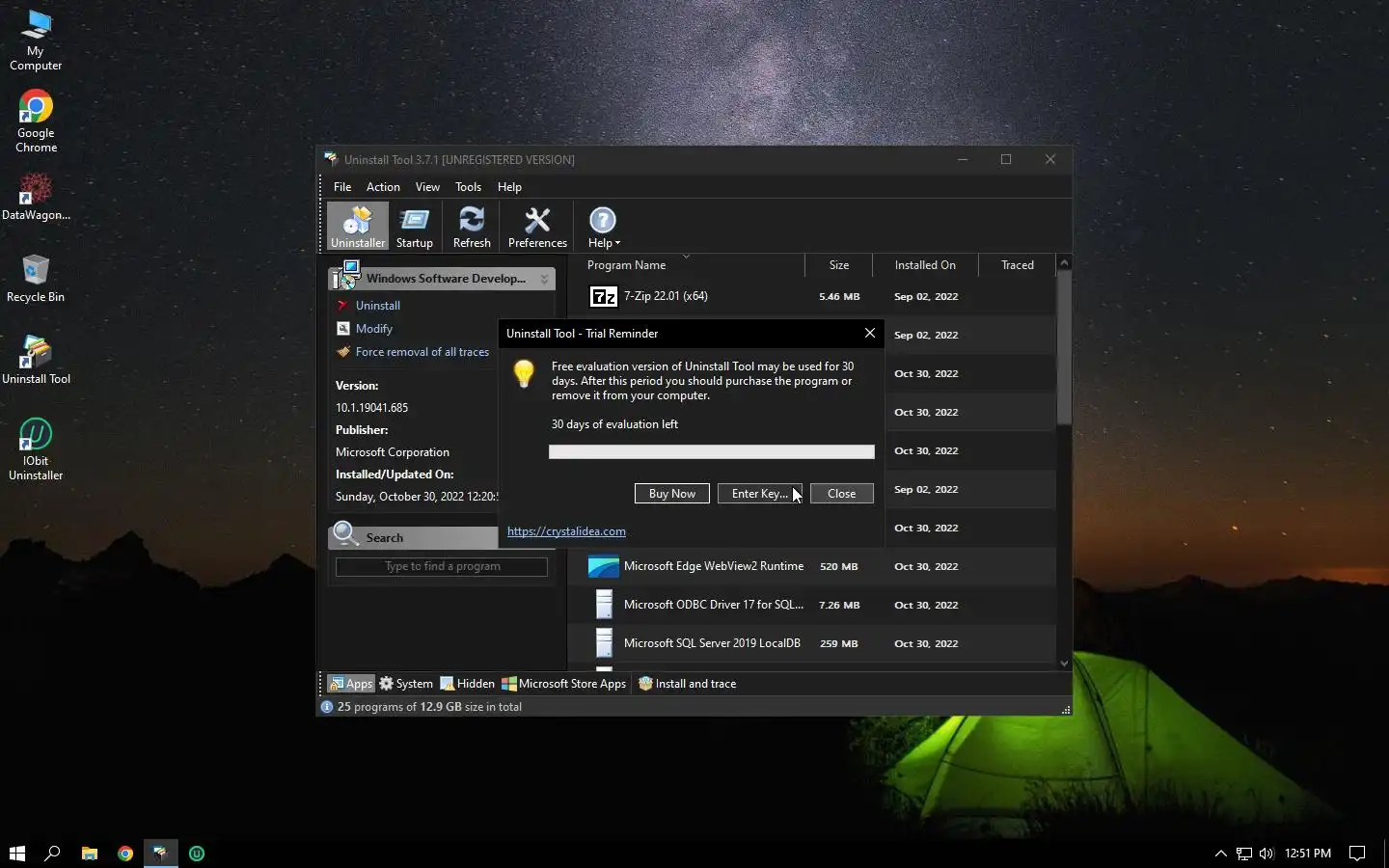1389x868 pixels.
Task: Click the evaluation progress bar
Action: (712, 452)
